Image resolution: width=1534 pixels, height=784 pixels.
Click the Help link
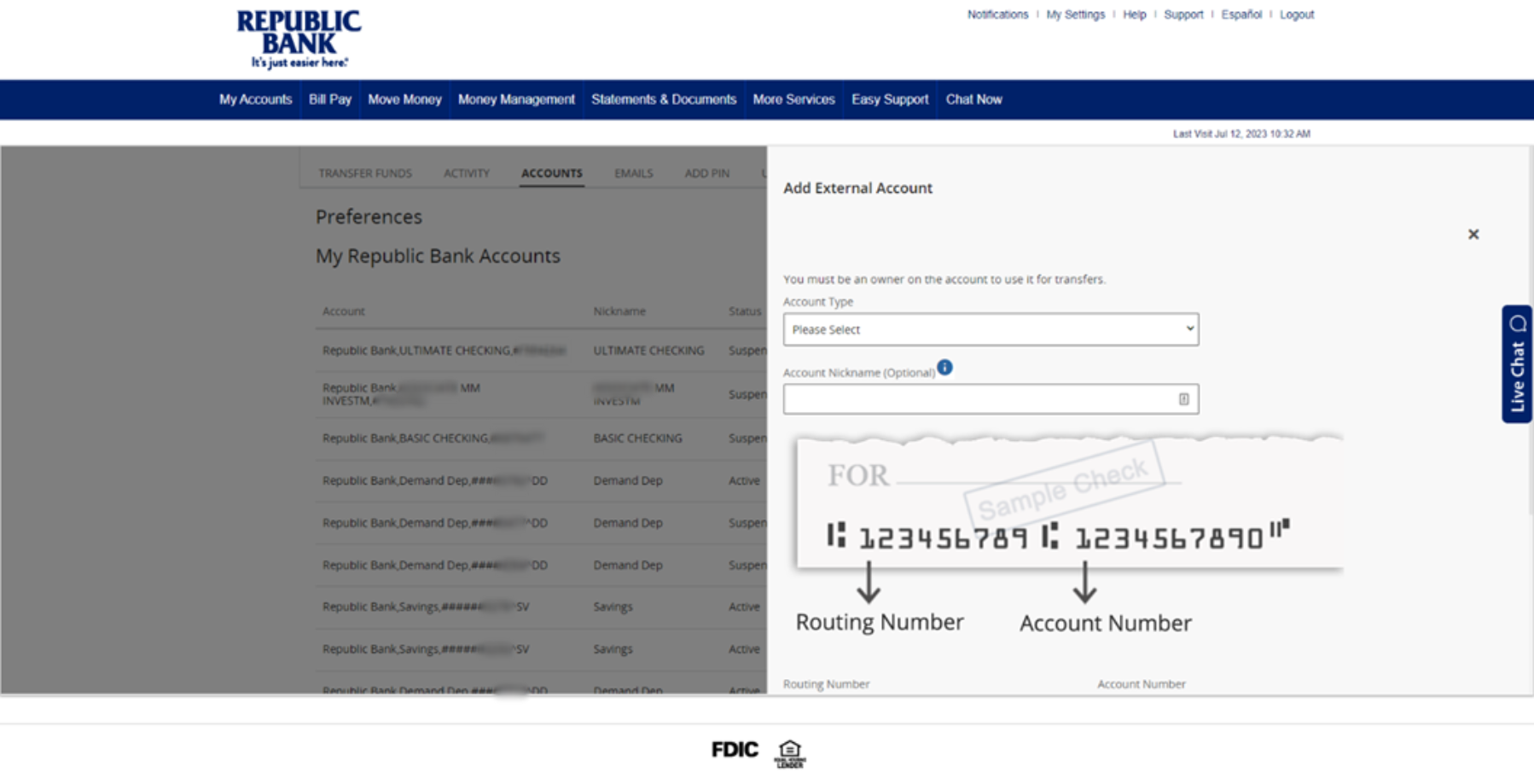tap(1134, 15)
